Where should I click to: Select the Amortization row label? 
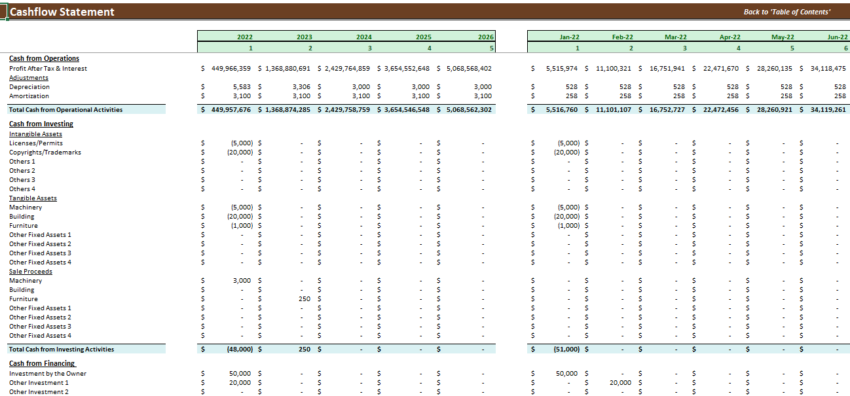pos(29,96)
